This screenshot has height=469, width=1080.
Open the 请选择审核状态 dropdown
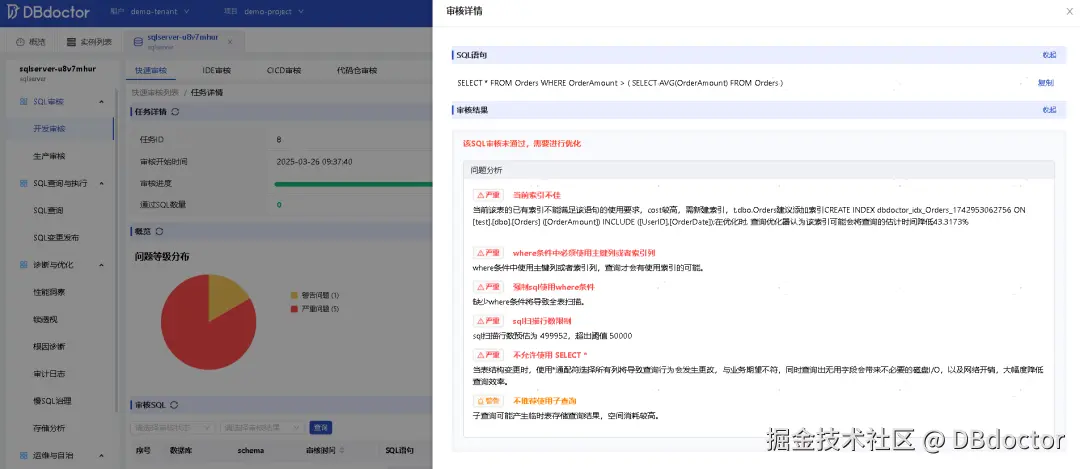click(172, 428)
